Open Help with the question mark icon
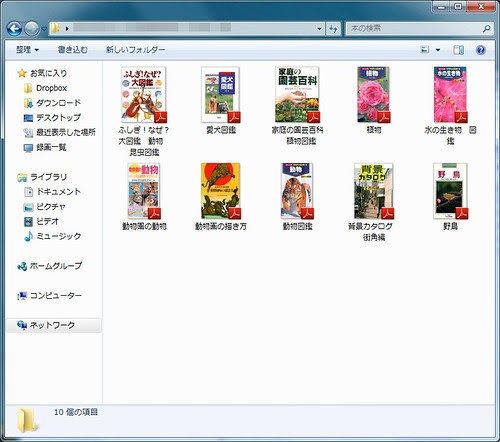Image resolution: width=500 pixels, height=442 pixels. pos(481,50)
